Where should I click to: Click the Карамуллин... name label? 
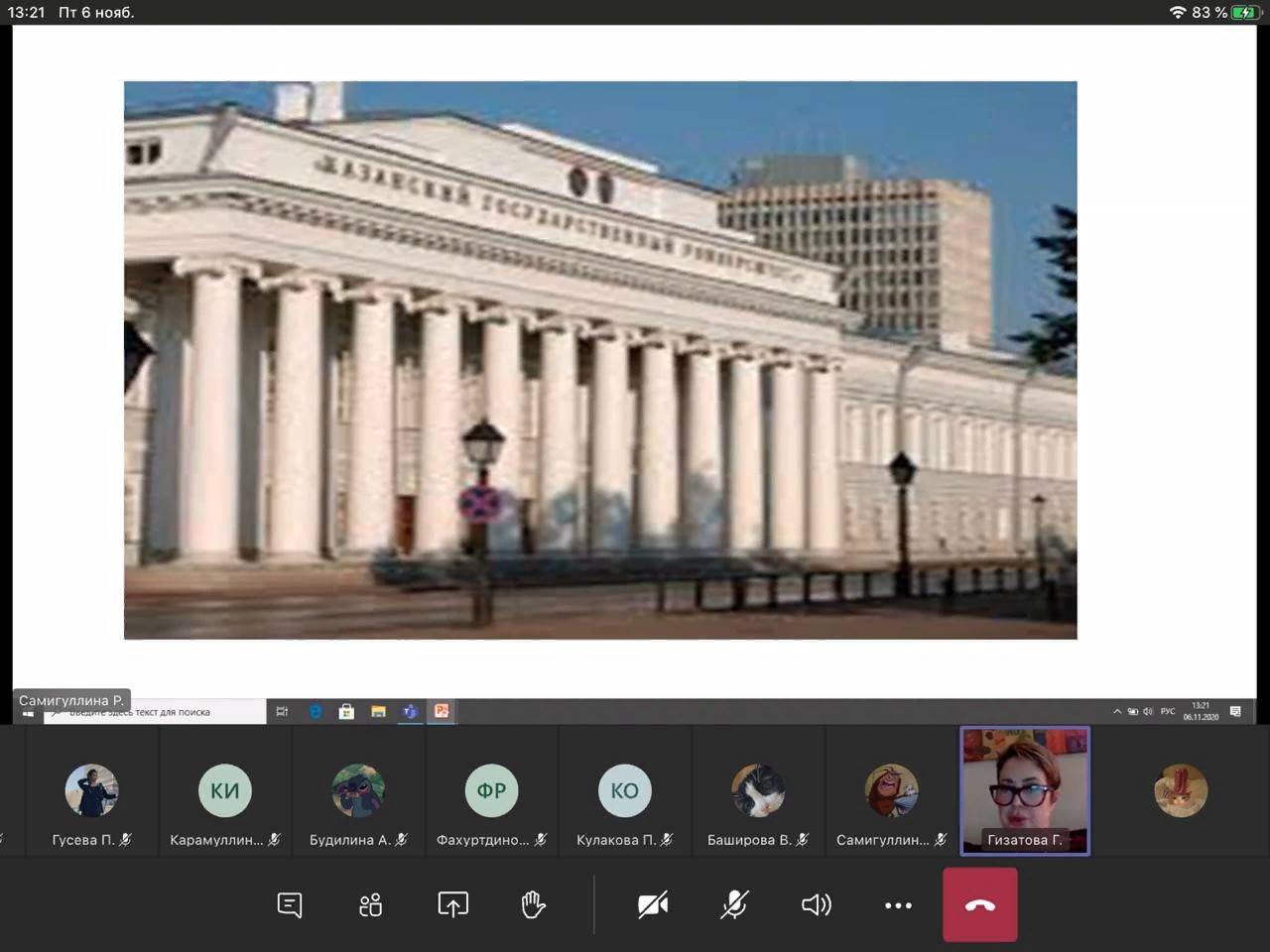coord(216,840)
